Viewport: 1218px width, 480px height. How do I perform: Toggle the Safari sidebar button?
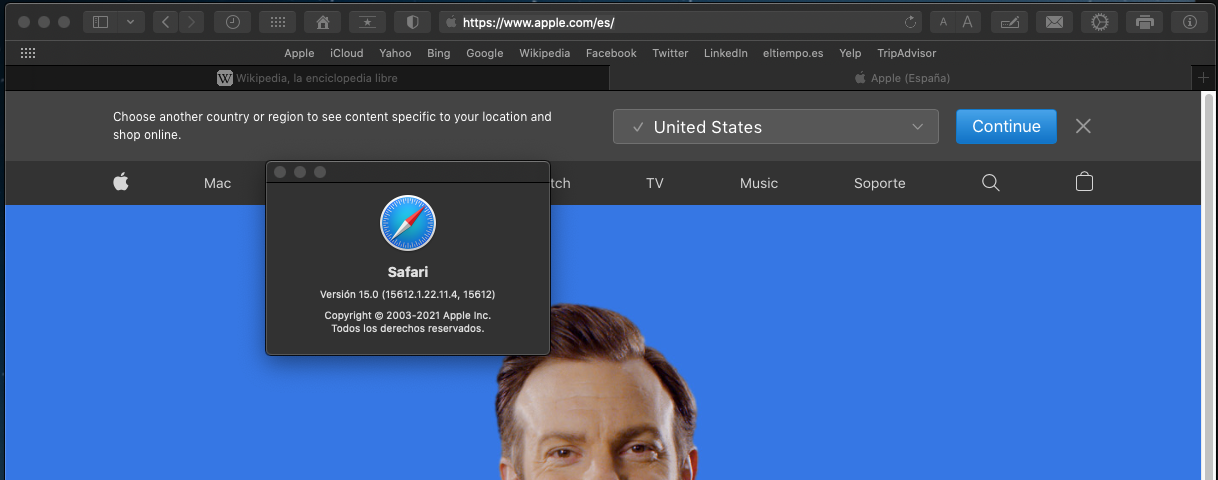click(101, 22)
